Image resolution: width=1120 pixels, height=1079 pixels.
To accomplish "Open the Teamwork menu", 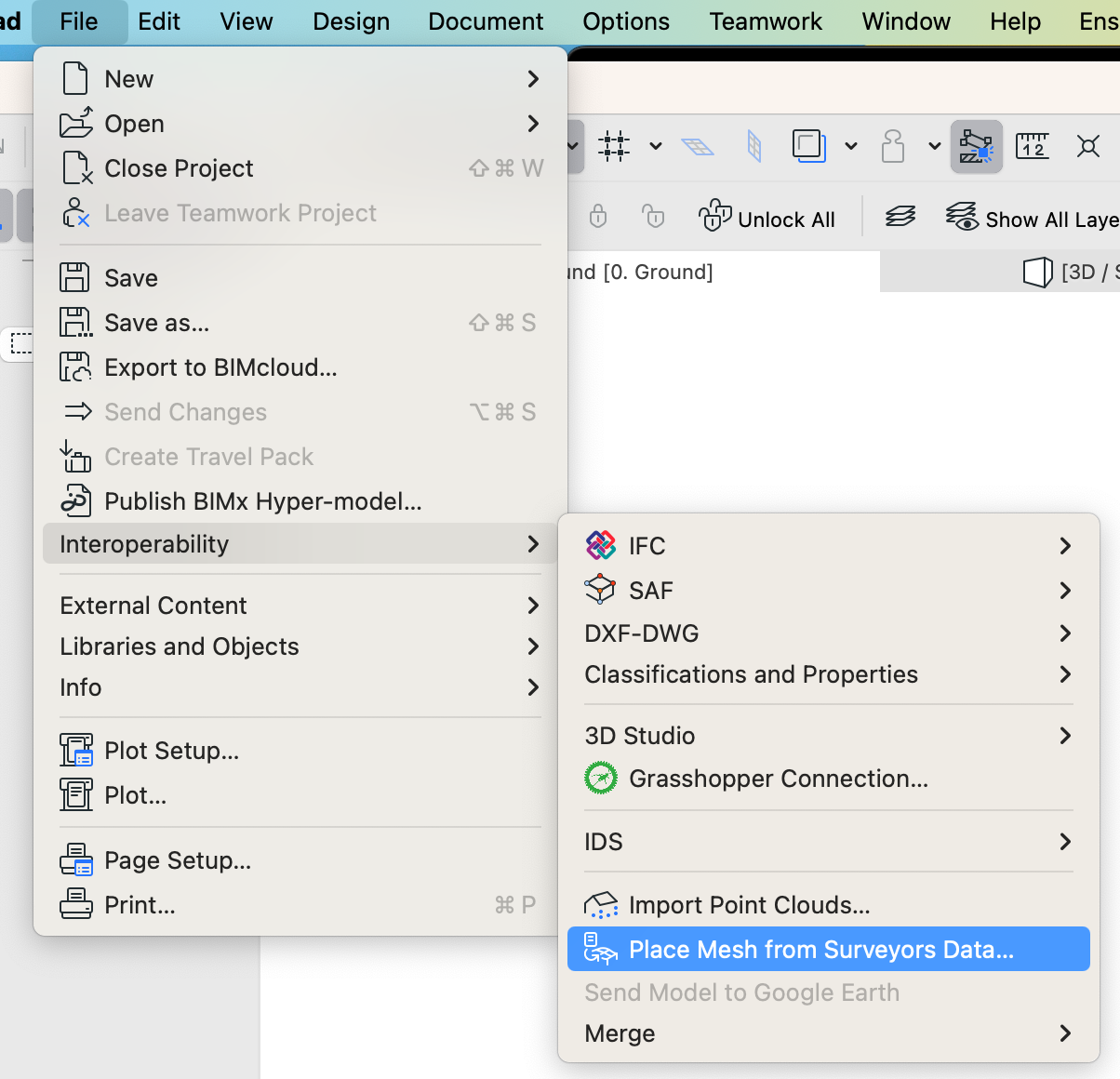I will click(x=766, y=21).
